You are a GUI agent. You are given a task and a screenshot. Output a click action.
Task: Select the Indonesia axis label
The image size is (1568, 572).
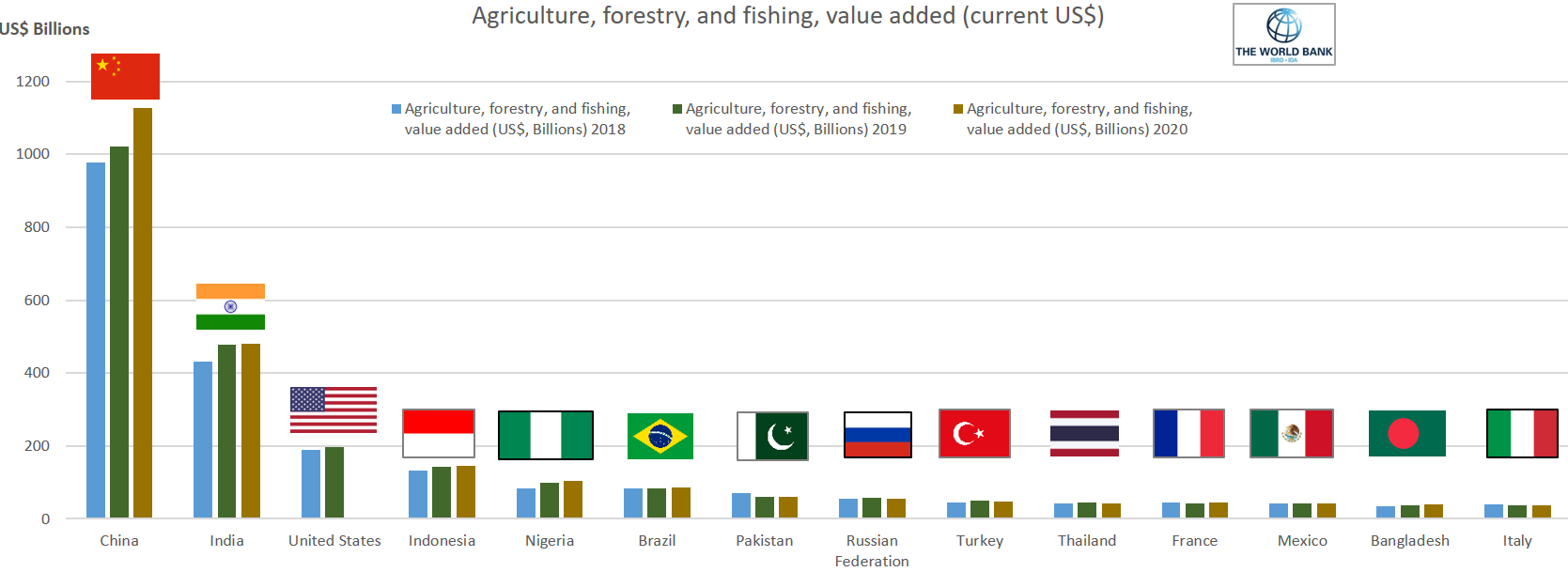coord(442,541)
